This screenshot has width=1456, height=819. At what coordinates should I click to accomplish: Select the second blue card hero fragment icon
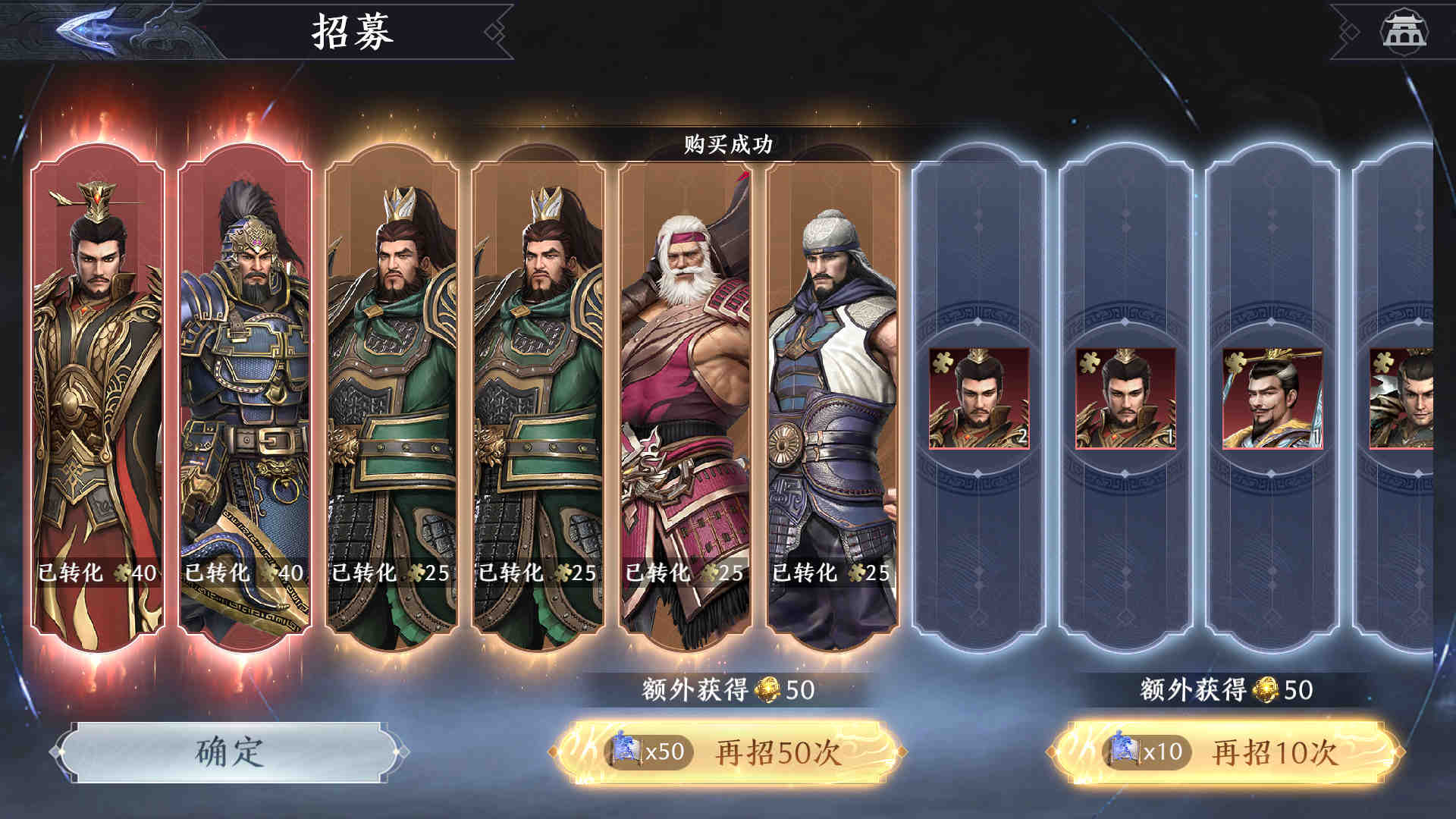click(x=1125, y=399)
